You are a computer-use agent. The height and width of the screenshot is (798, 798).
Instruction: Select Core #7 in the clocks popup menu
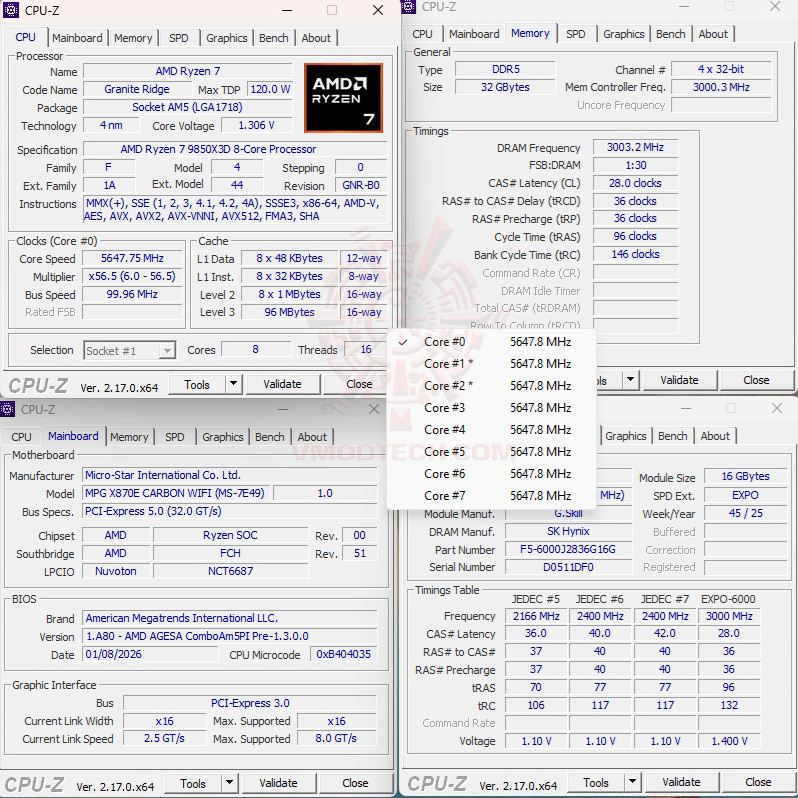[x=491, y=495]
